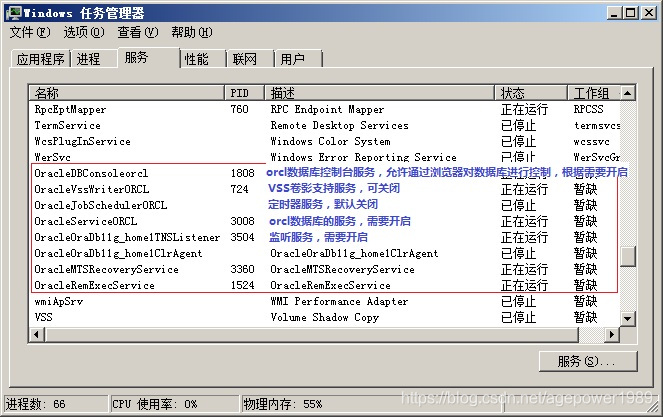Click the horizontal scrollbar thumb
663x417 pixels.
[x=312, y=335]
